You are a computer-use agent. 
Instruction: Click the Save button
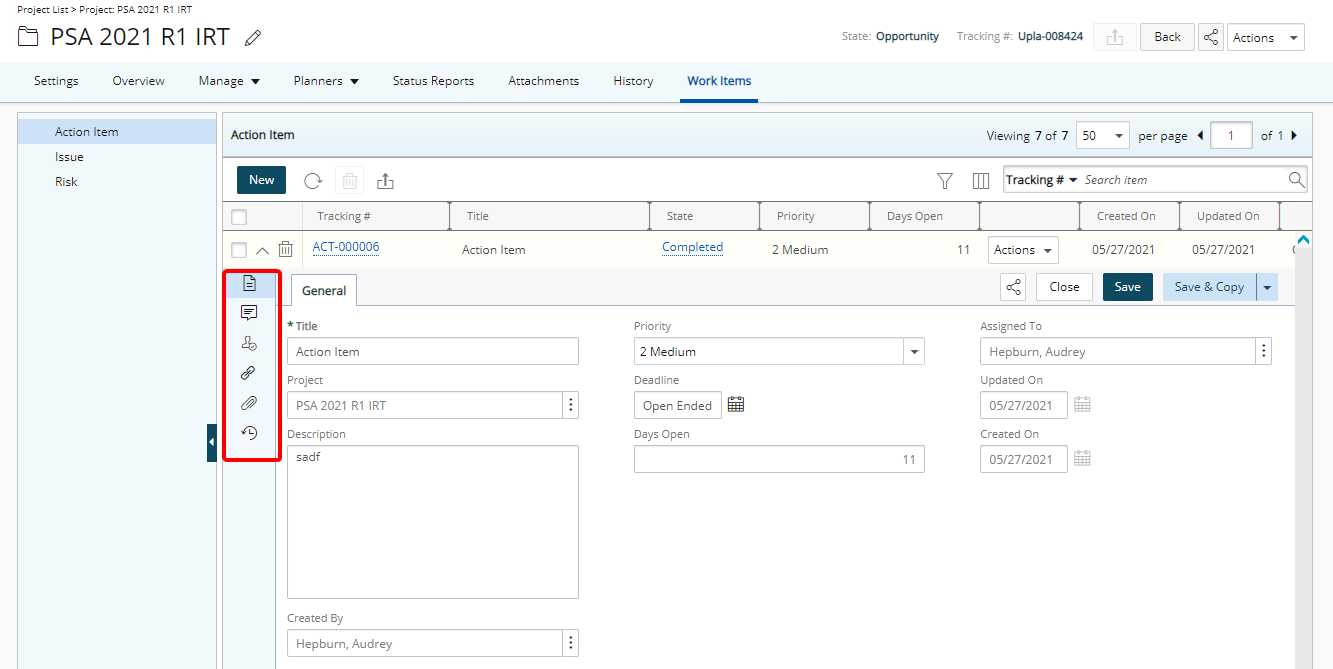click(1127, 287)
